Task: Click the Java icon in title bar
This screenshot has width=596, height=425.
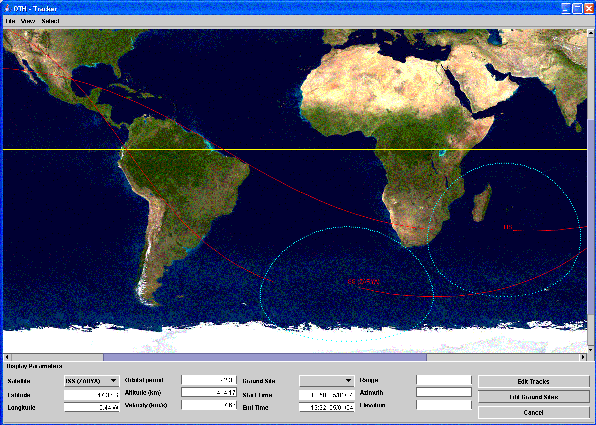Action: click(7, 8)
